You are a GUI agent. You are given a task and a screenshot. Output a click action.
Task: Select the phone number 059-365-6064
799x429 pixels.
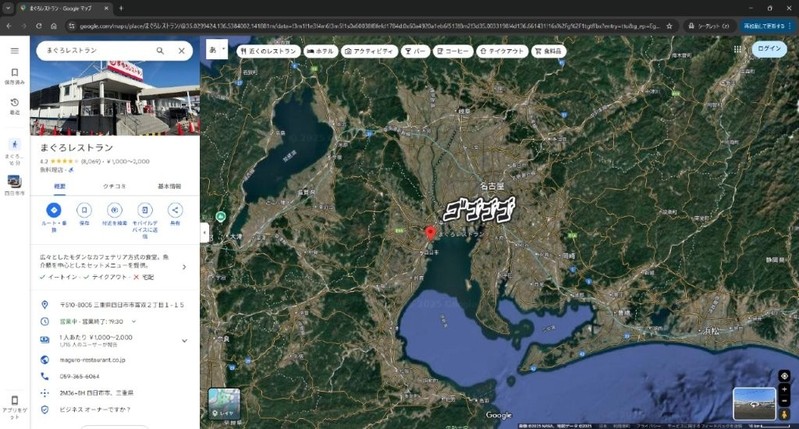pyautogui.click(x=79, y=377)
